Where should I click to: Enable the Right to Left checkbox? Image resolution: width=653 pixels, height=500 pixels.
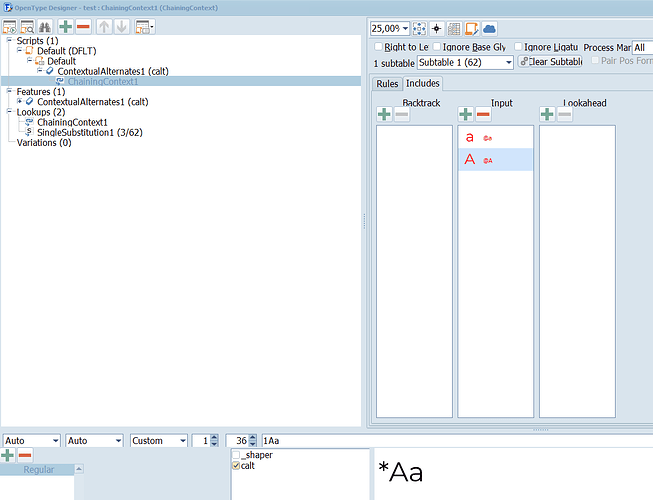pos(379,46)
